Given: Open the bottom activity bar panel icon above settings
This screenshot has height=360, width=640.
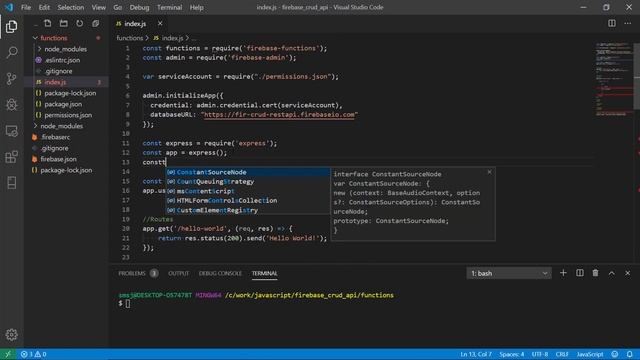Looking at the screenshot, I should 11,183.
